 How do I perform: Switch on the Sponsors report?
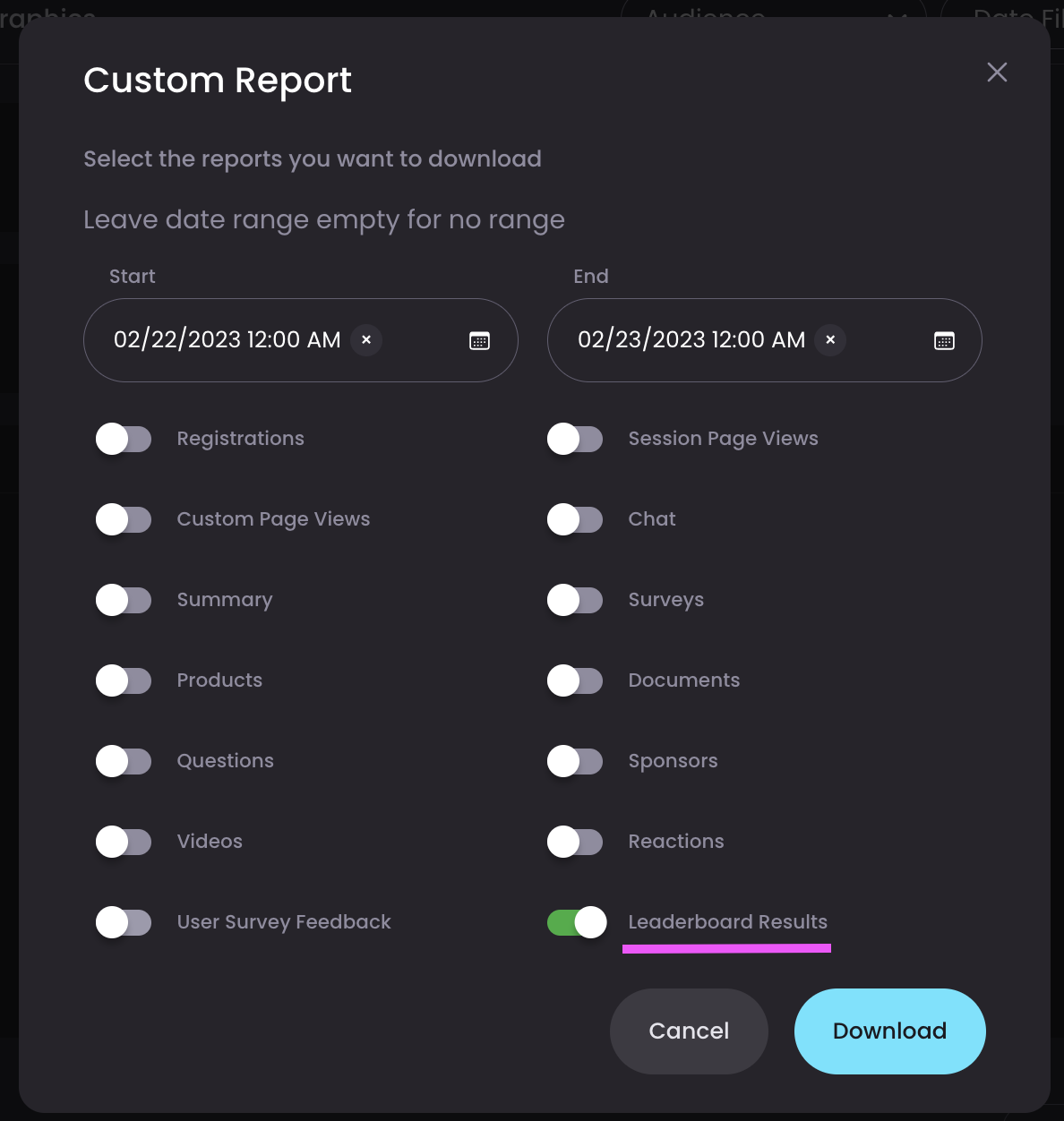[575, 761]
